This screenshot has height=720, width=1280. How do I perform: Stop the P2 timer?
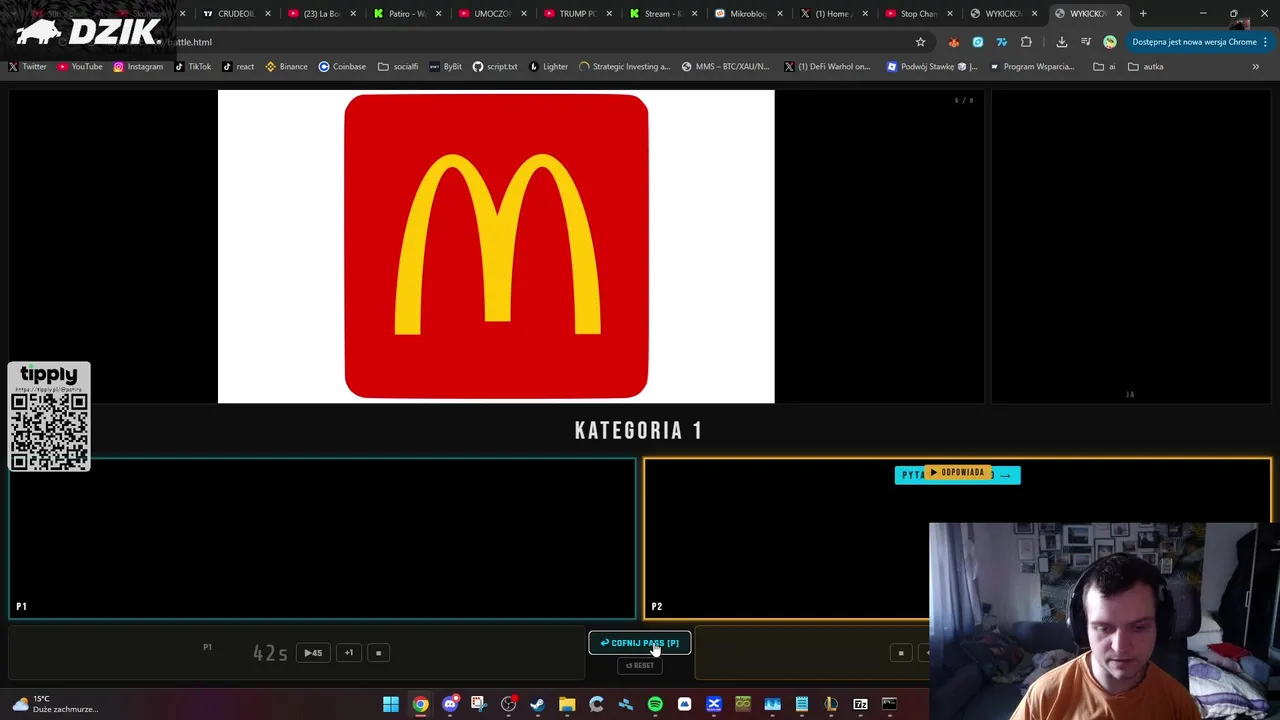click(901, 653)
